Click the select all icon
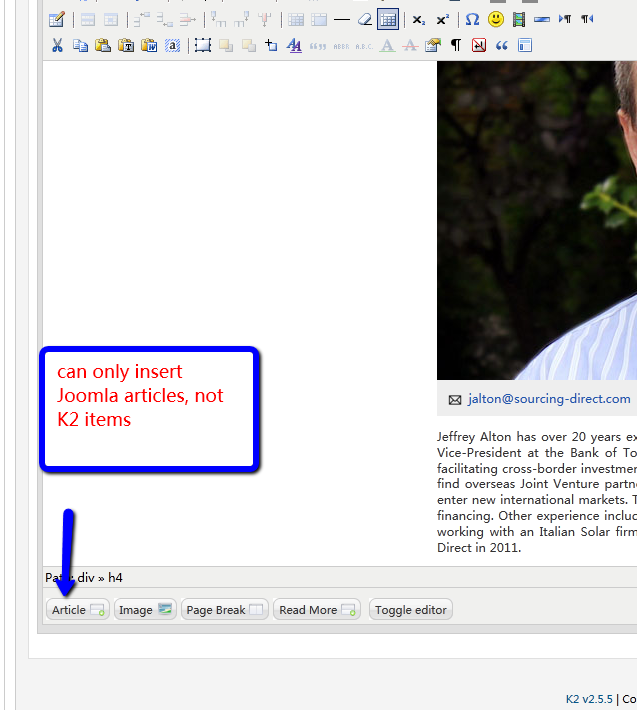The height and width of the screenshot is (710, 637). (x=172, y=45)
